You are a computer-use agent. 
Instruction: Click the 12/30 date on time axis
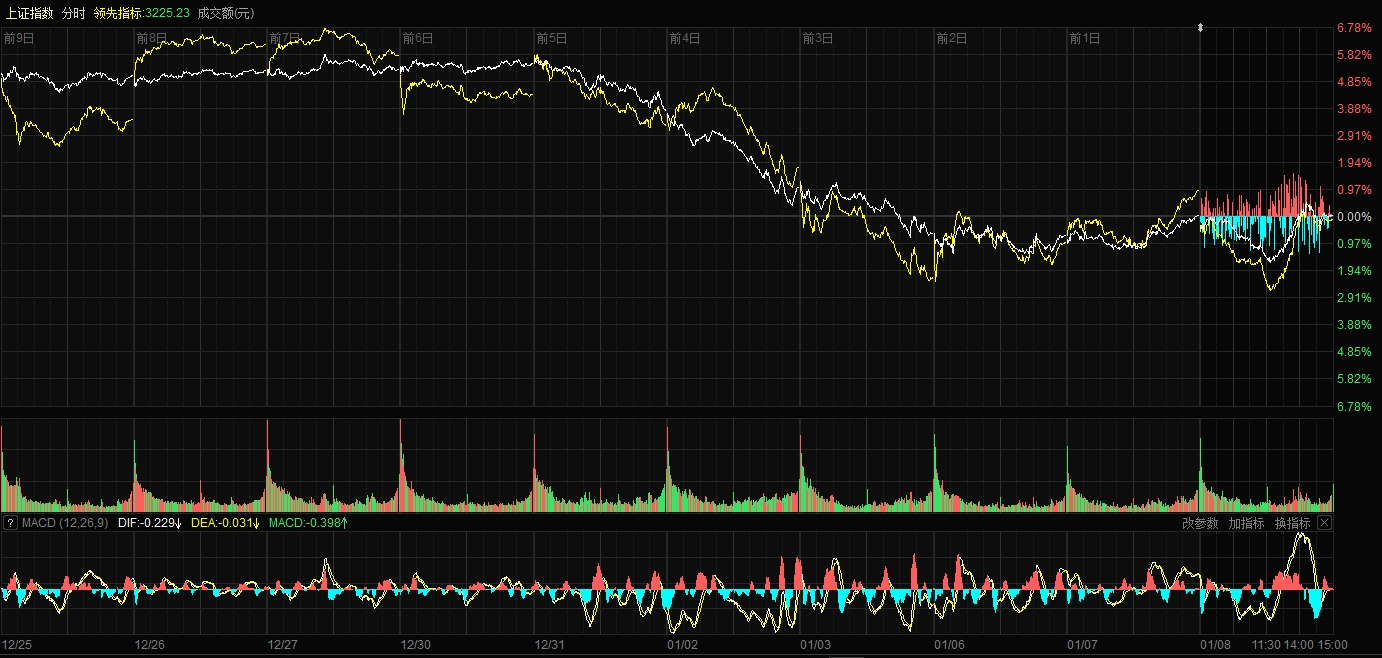[x=417, y=645]
